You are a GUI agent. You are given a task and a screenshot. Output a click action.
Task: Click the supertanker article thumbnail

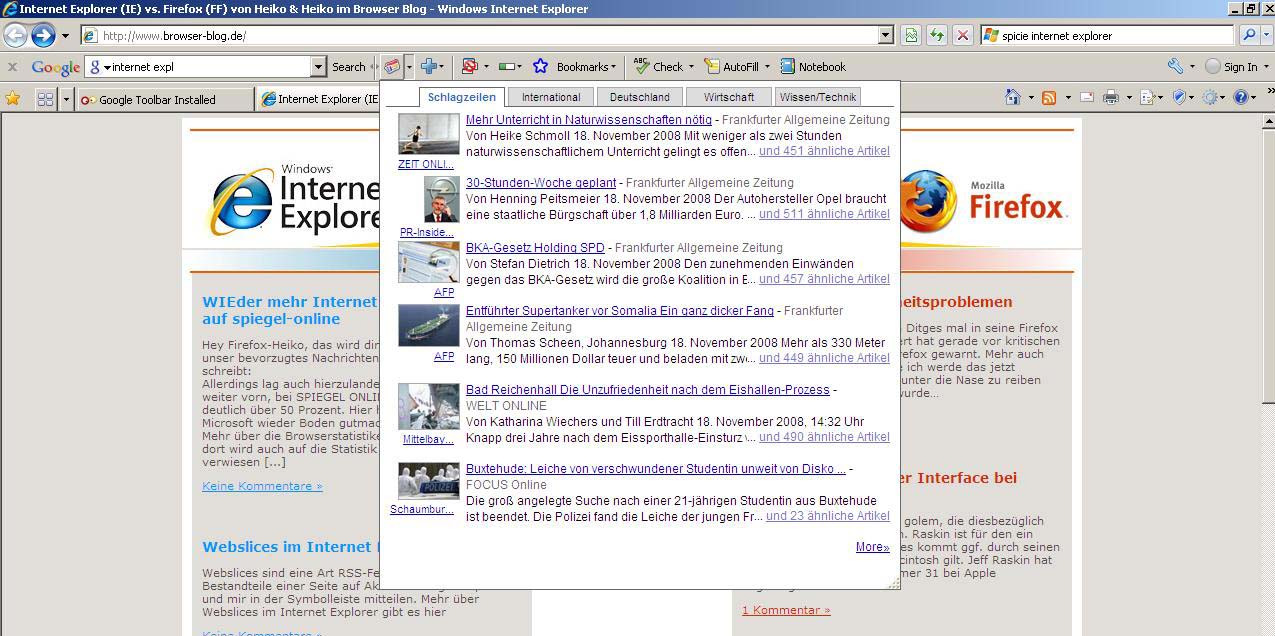(428, 325)
